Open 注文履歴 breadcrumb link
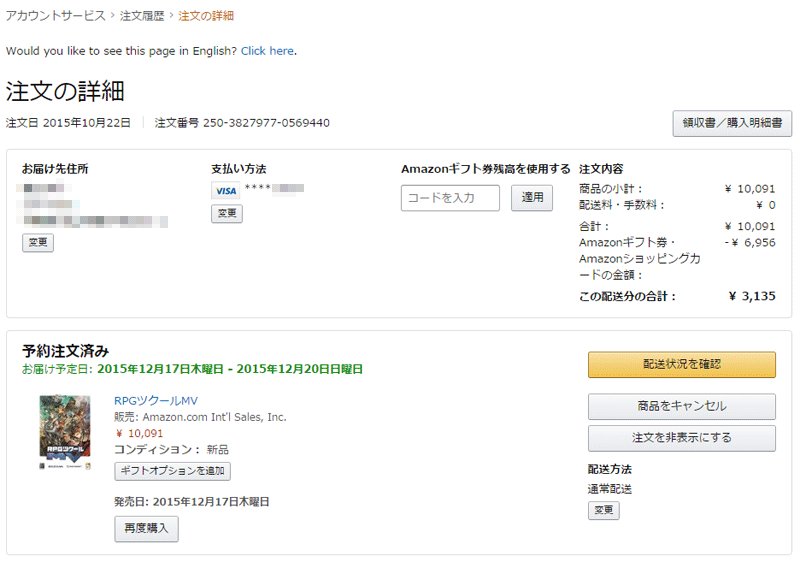Image resolution: width=800 pixels, height=562 pixels. tap(142, 16)
